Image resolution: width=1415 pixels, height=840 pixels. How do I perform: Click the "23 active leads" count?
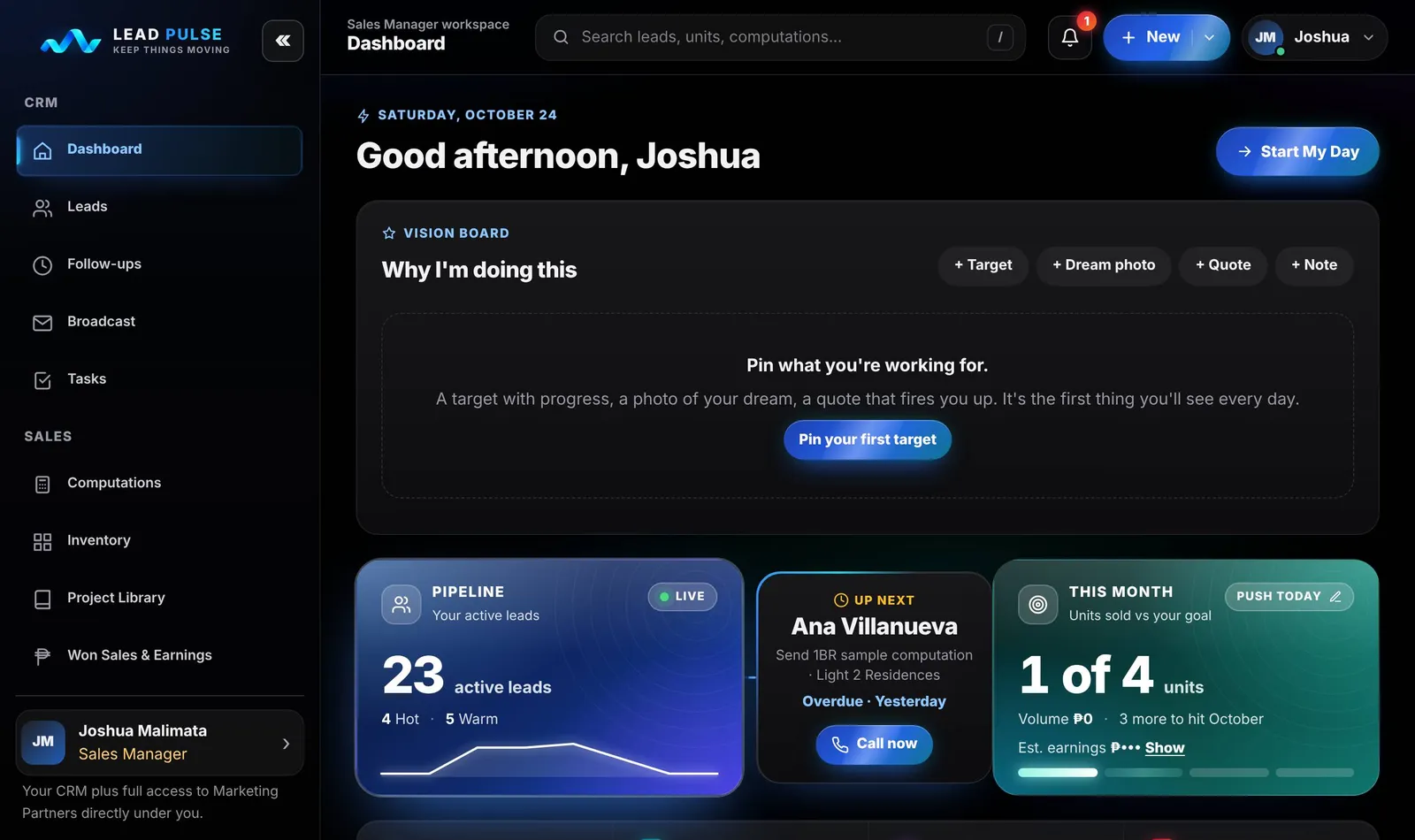click(x=467, y=676)
